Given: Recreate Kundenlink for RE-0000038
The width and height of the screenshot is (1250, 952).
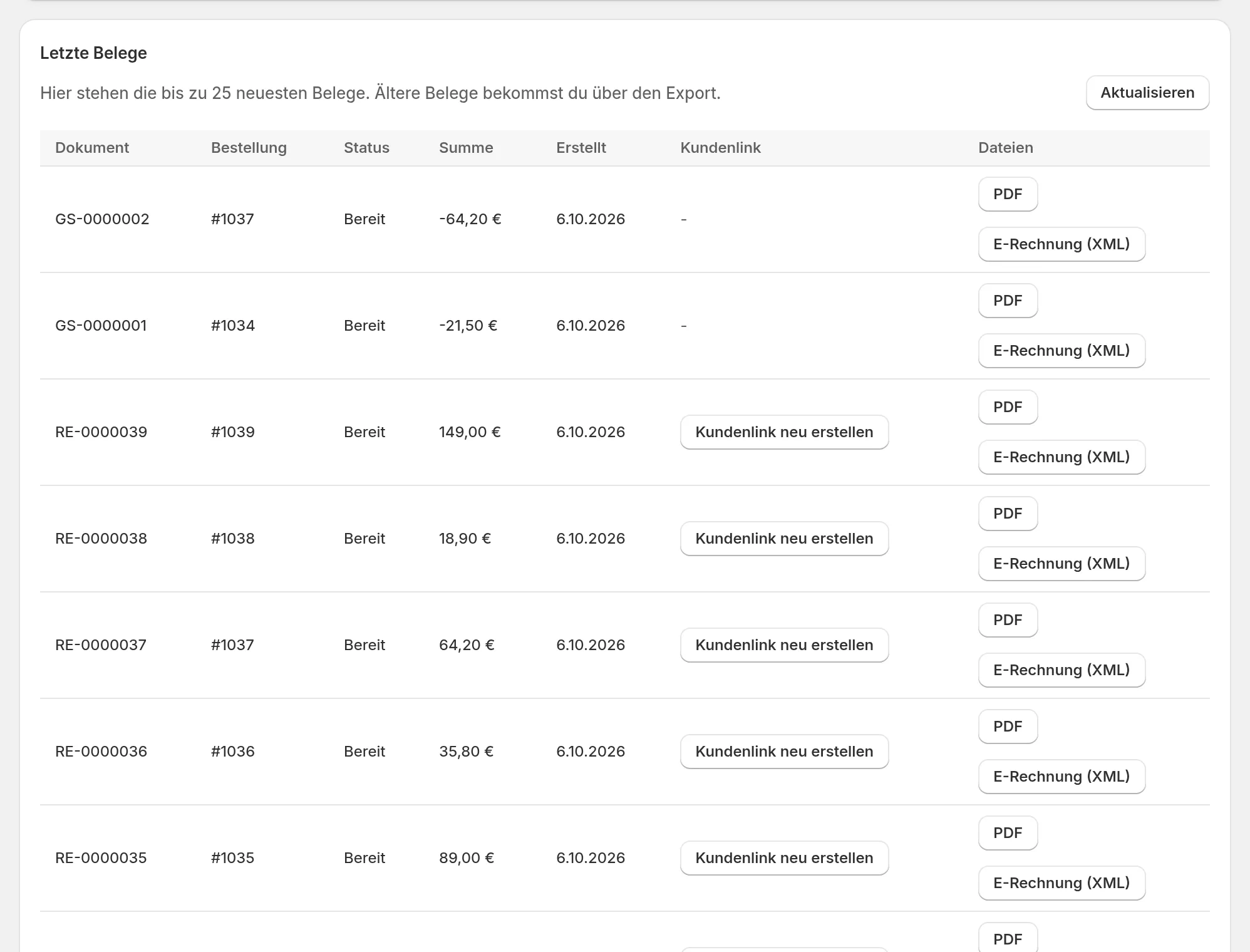Looking at the screenshot, I should tap(784, 539).
